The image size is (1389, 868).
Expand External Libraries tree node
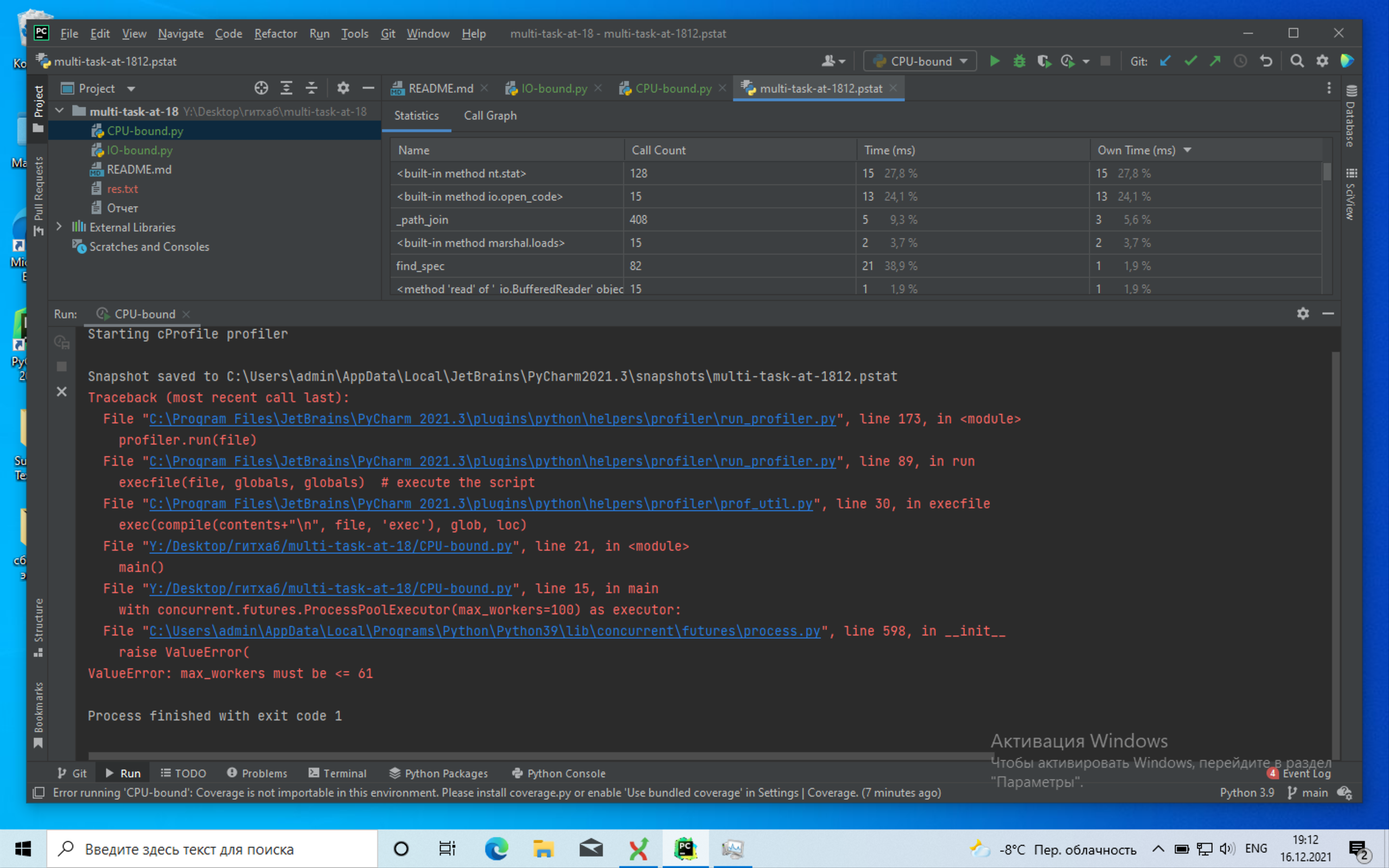tap(59, 227)
